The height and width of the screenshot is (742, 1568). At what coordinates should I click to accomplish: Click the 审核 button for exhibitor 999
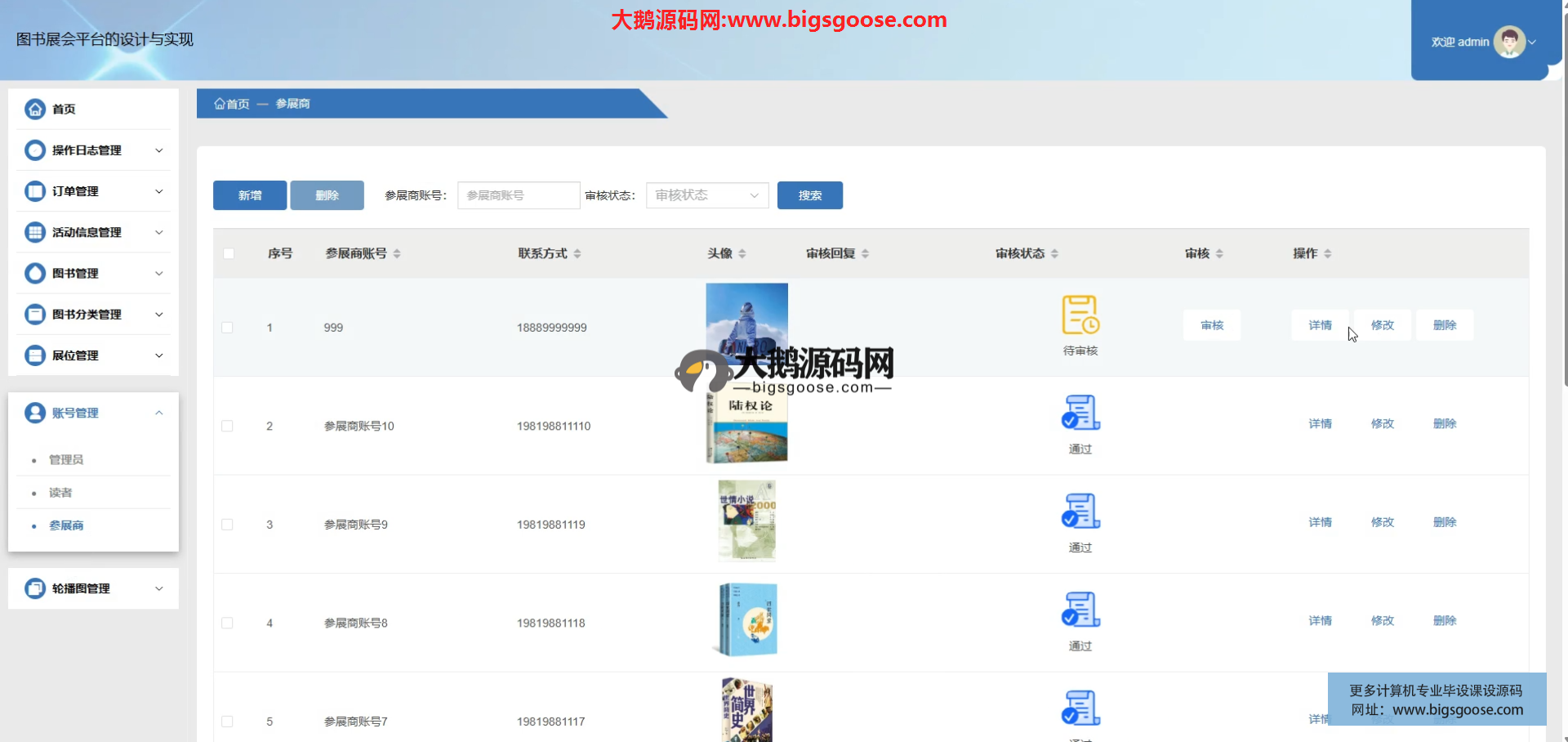click(x=1212, y=325)
